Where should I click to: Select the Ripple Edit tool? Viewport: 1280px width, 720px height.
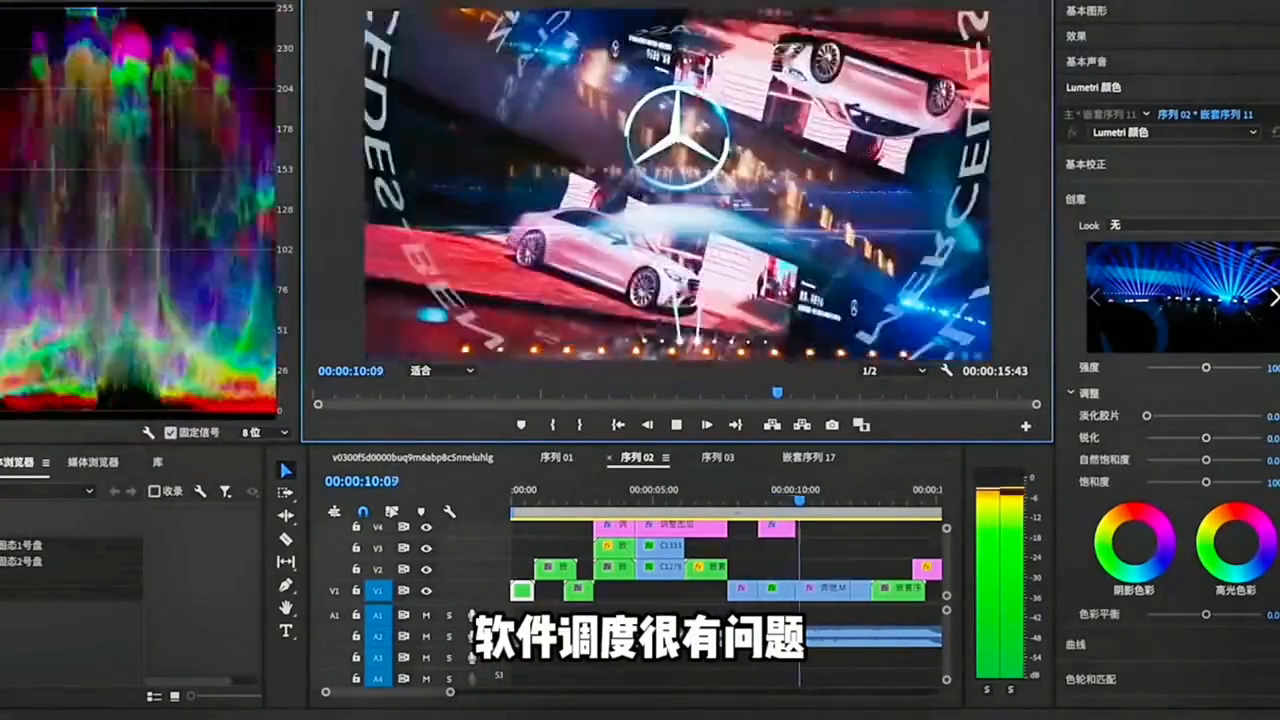286,516
